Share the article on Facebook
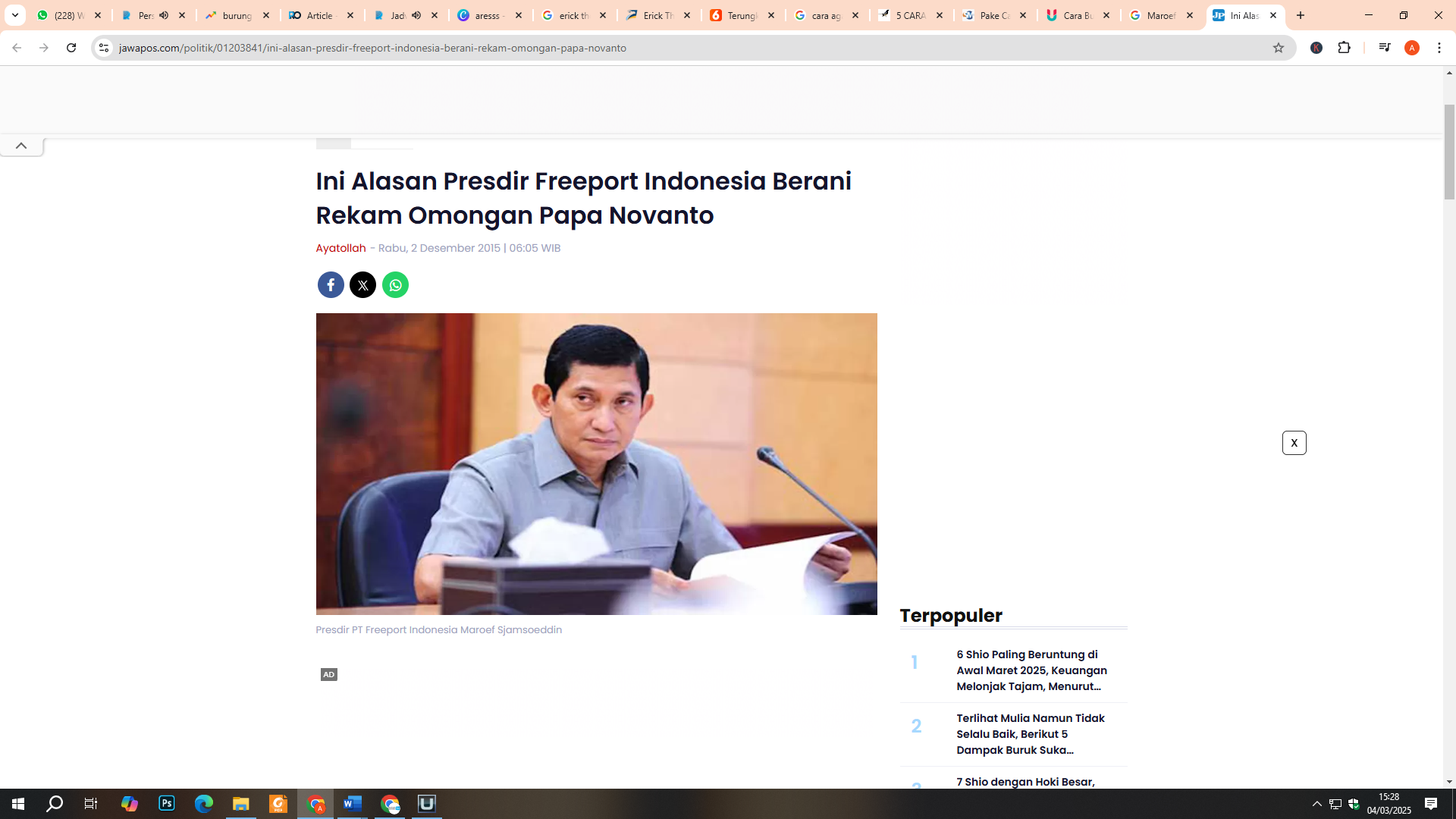The height and width of the screenshot is (819, 1456). click(331, 285)
